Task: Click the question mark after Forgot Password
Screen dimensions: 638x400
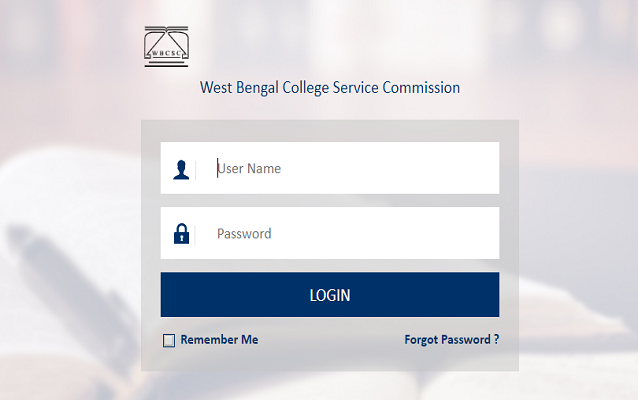Action: 496,340
